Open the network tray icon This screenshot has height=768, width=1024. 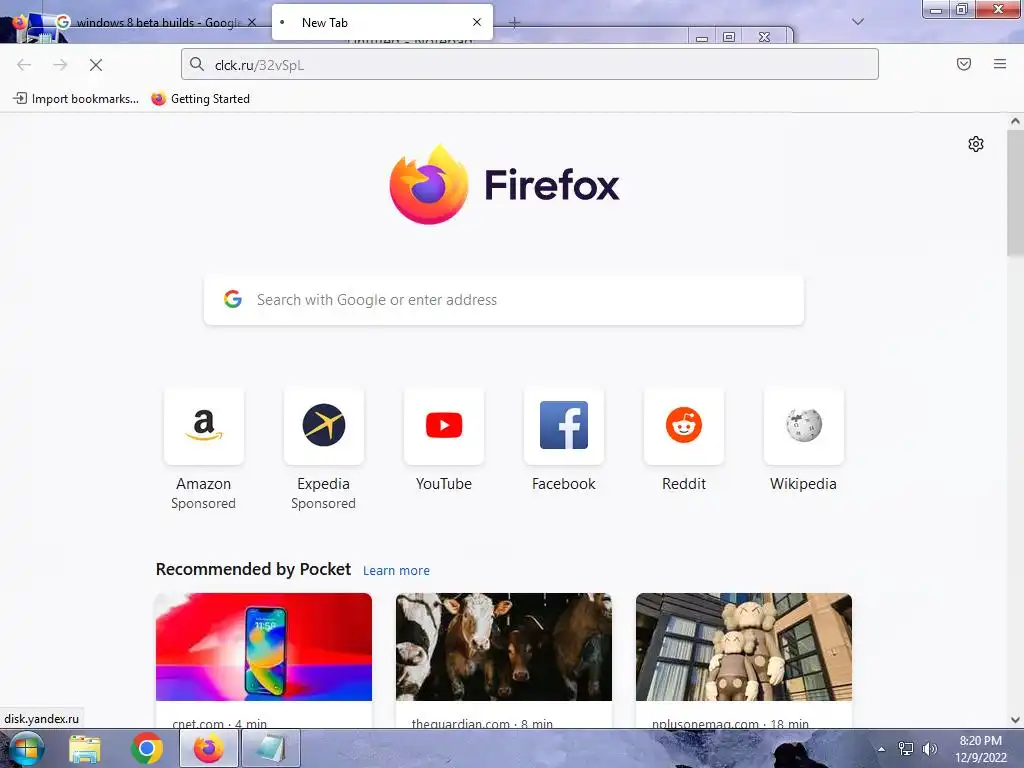tap(906, 748)
